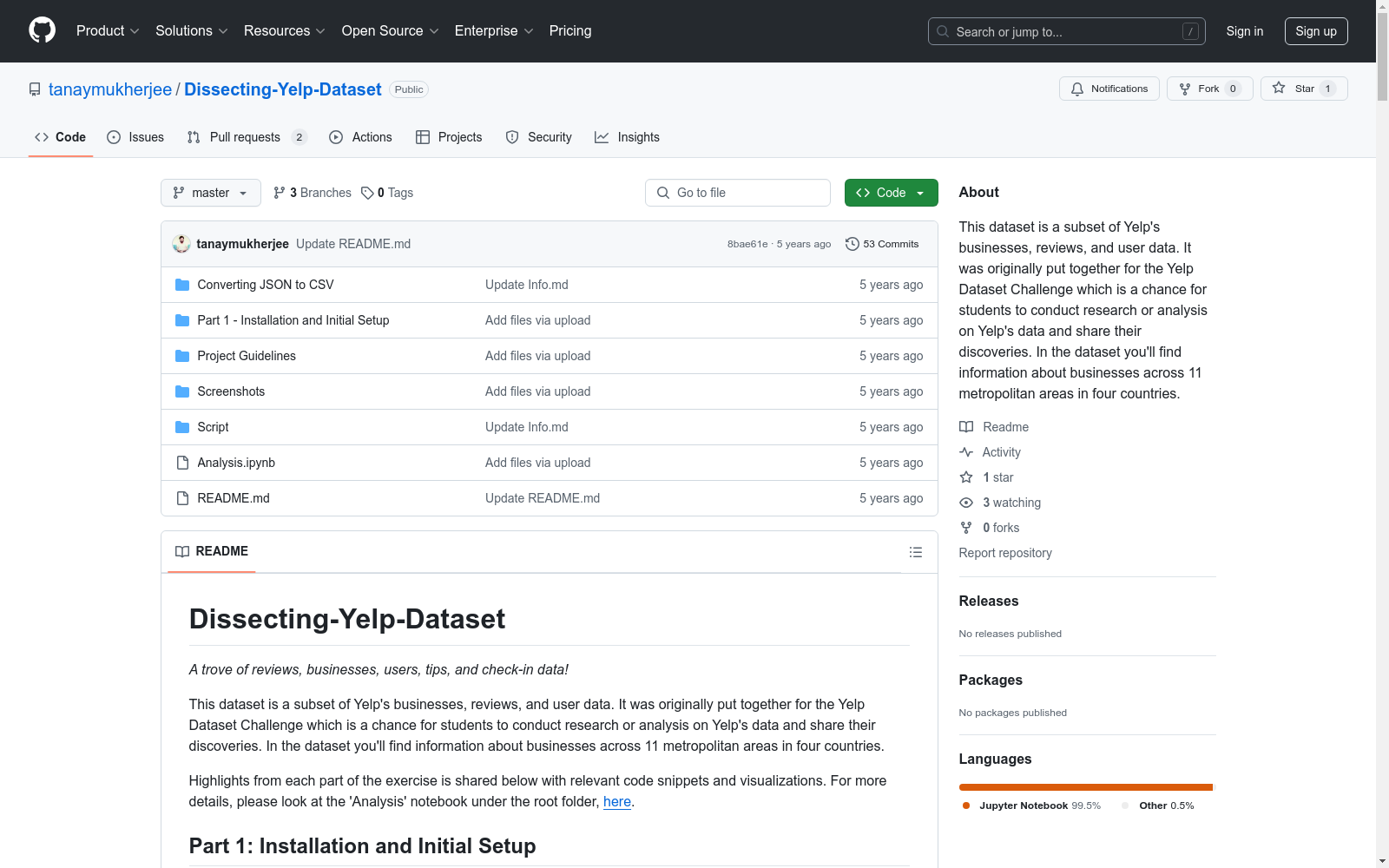Open the Insights tab

pos(627,137)
